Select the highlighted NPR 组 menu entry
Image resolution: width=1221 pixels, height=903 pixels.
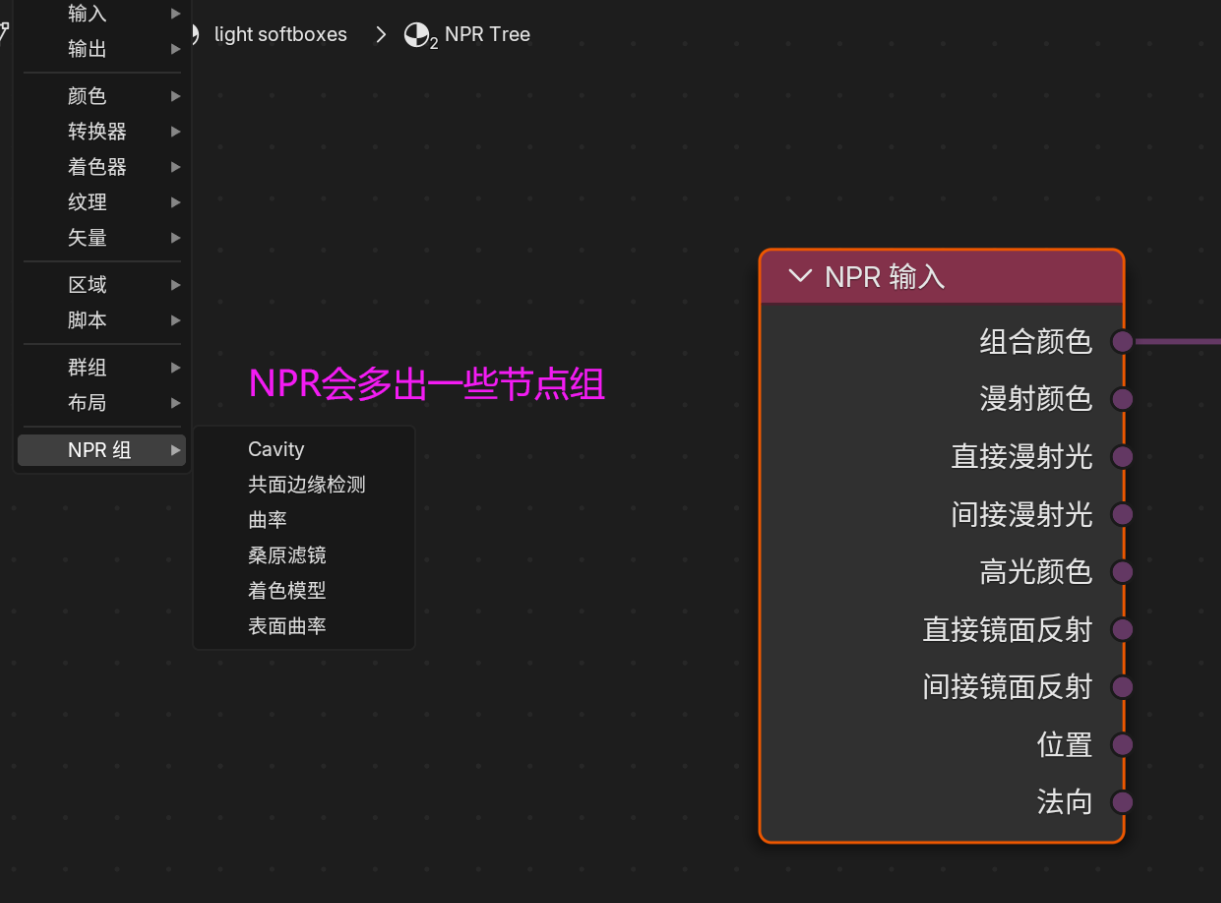point(102,450)
